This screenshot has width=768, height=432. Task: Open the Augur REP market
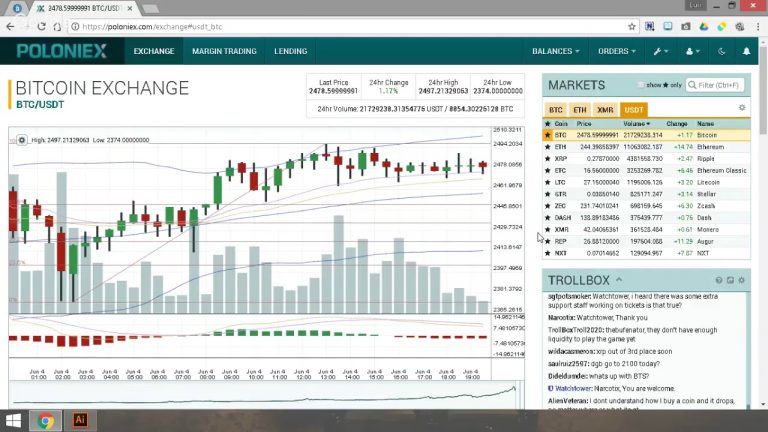646,241
